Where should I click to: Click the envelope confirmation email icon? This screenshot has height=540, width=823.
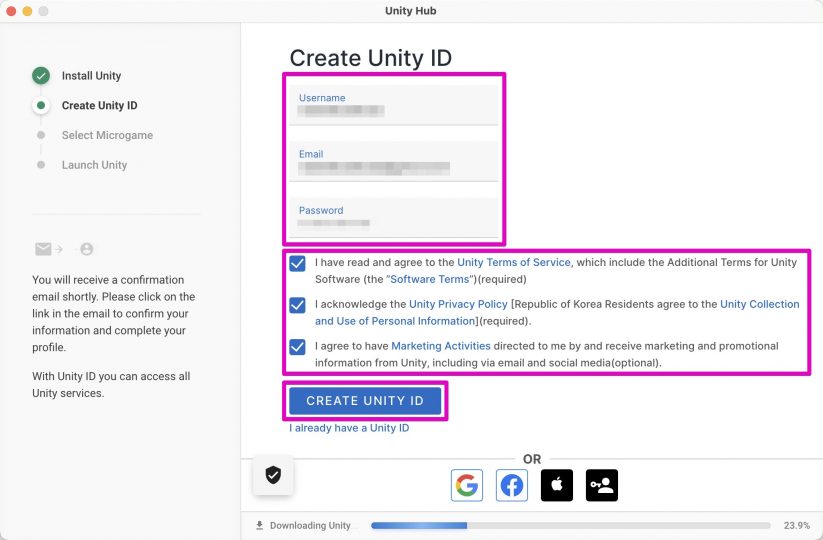(43, 249)
